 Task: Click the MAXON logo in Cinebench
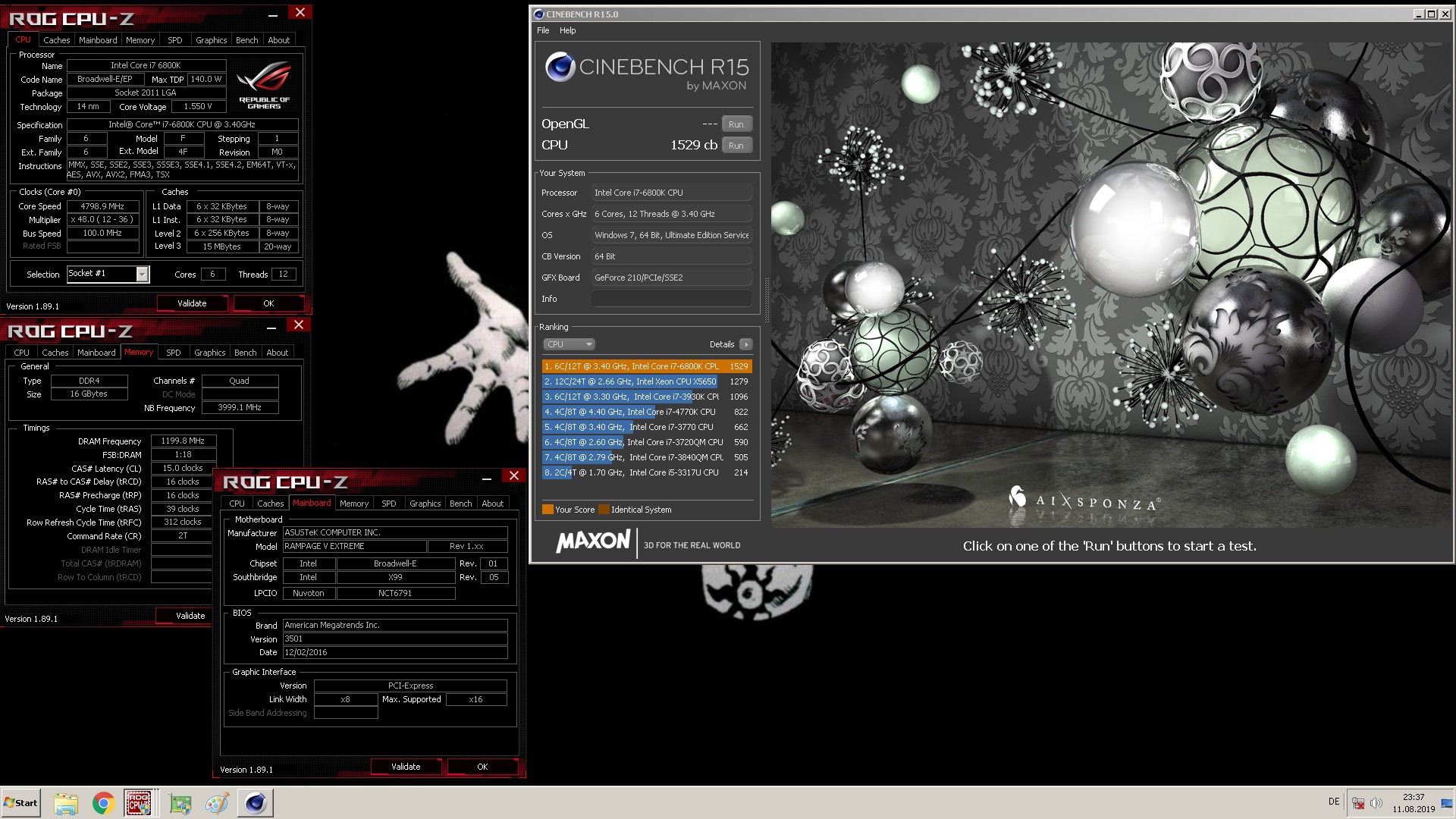click(x=593, y=541)
